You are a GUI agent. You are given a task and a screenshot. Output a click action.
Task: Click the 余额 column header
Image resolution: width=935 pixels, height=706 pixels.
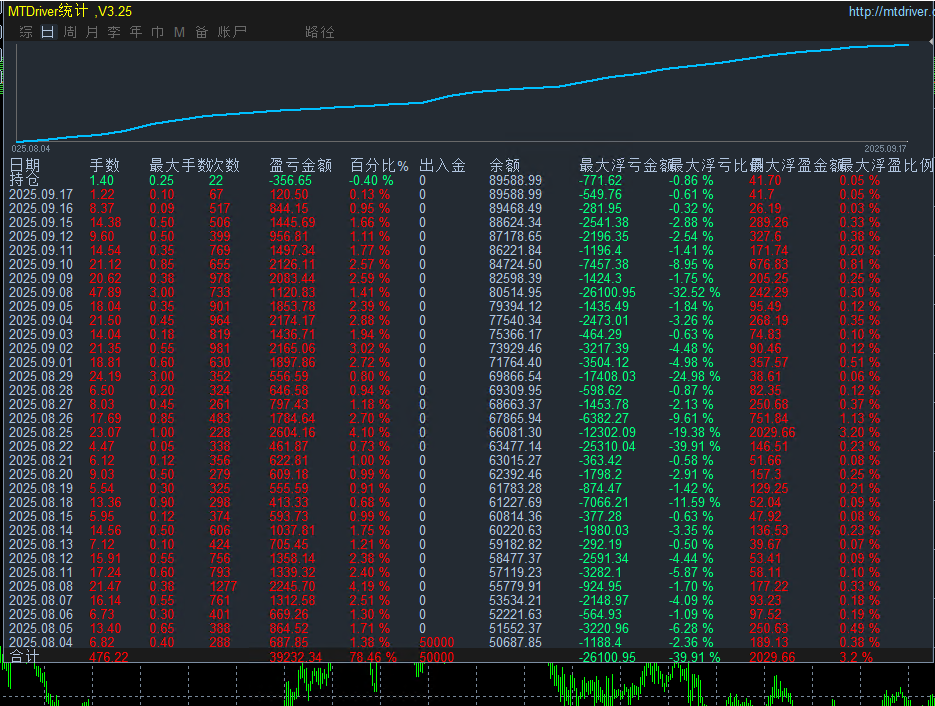tap(504, 165)
